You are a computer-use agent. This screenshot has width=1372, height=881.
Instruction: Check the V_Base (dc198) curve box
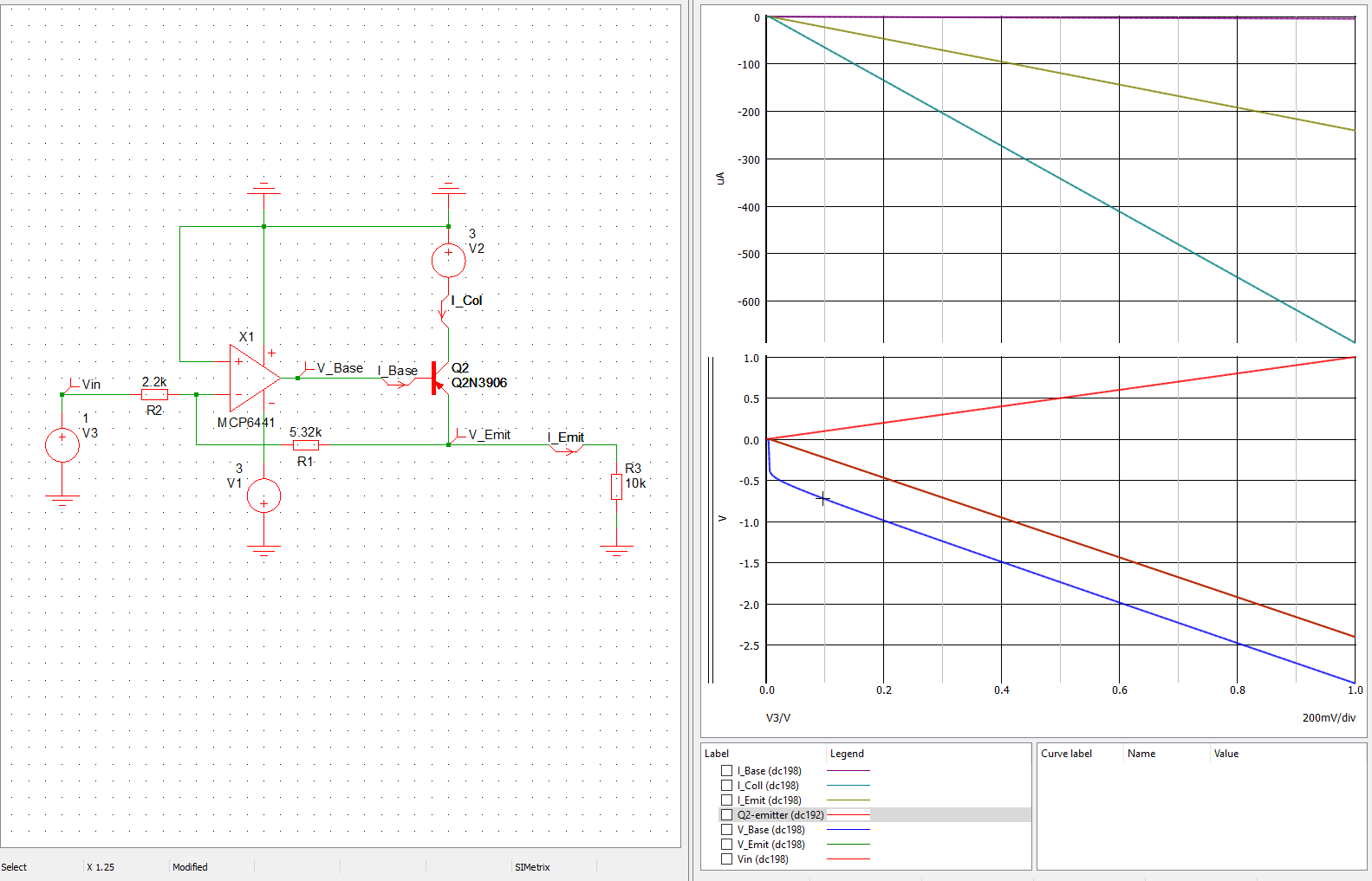(727, 830)
